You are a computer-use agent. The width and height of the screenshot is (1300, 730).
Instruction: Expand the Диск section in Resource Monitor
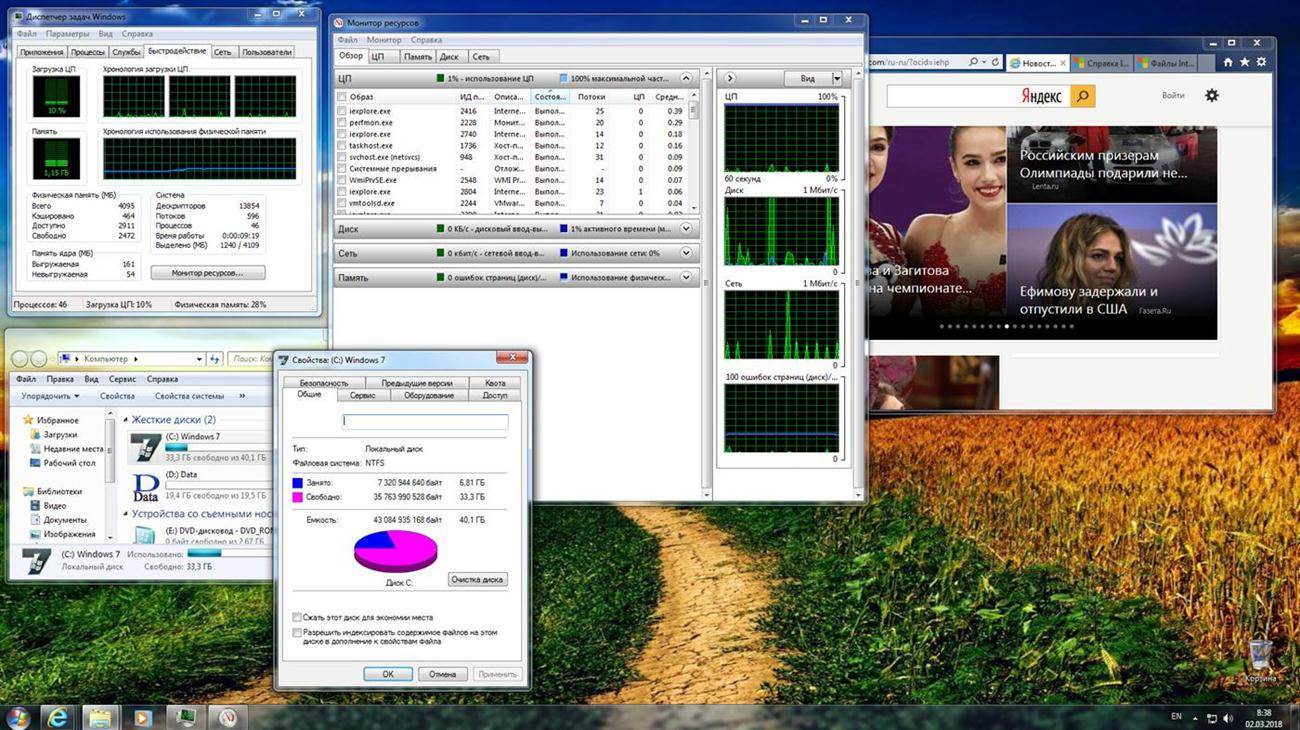point(686,229)
